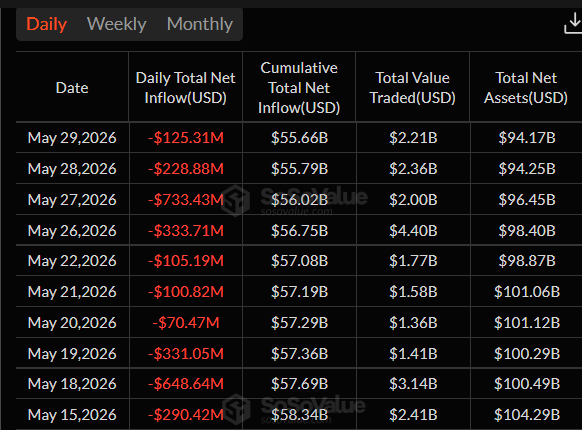Viewport: 582px width, 430px height.
Task: Click the -$290.42M net inflow value
Action: pos(186,415)
